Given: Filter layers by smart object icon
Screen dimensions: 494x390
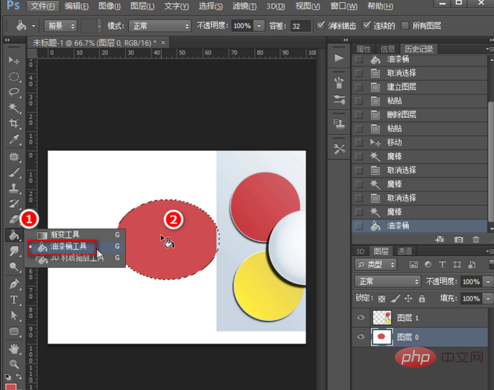Looking at the screenshot, I should point(472,265).
